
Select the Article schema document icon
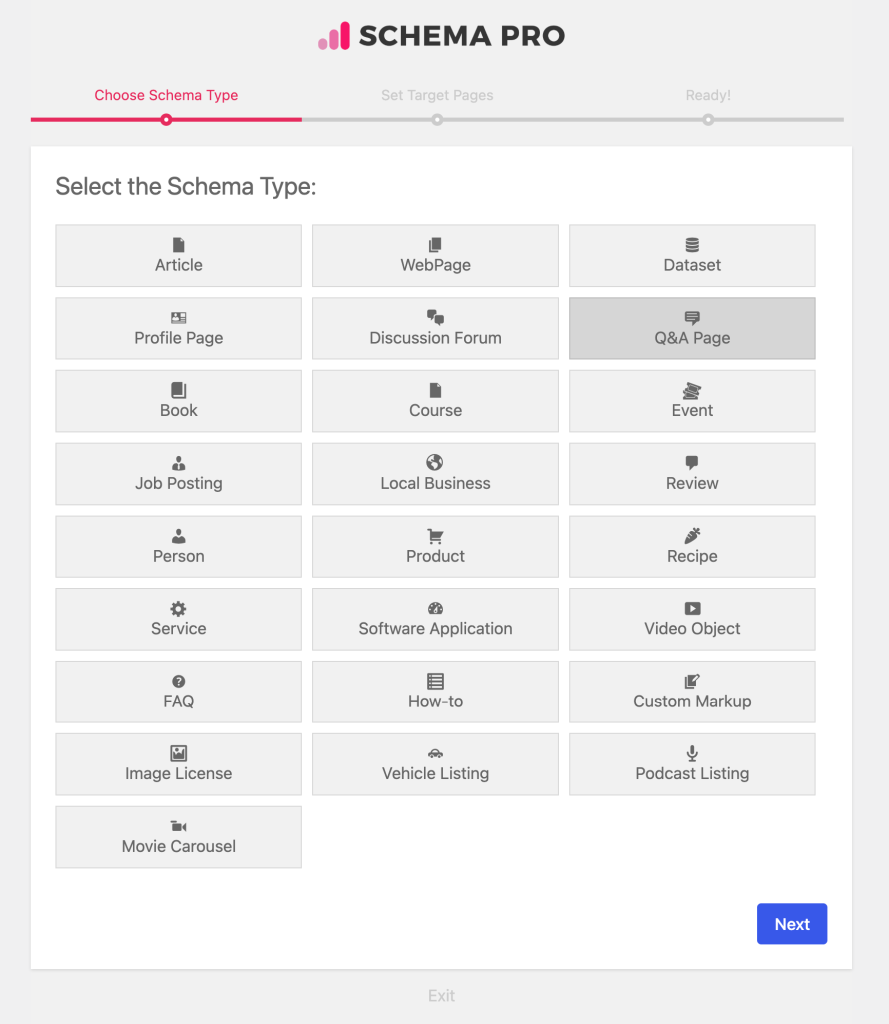click(x=178, y=245)
